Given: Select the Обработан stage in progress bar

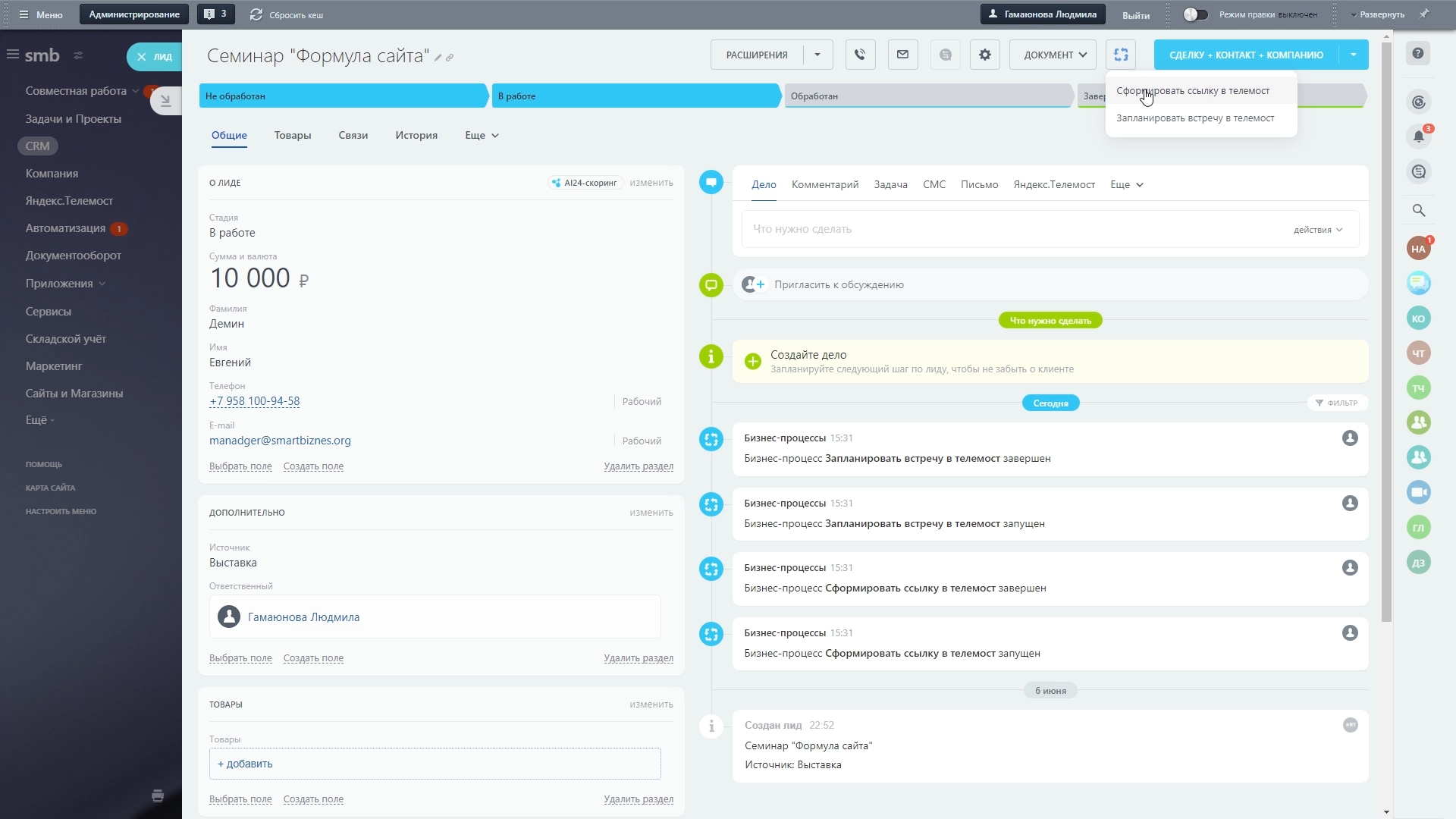Looking at the screenshot, I should click(x=927, y=96).
